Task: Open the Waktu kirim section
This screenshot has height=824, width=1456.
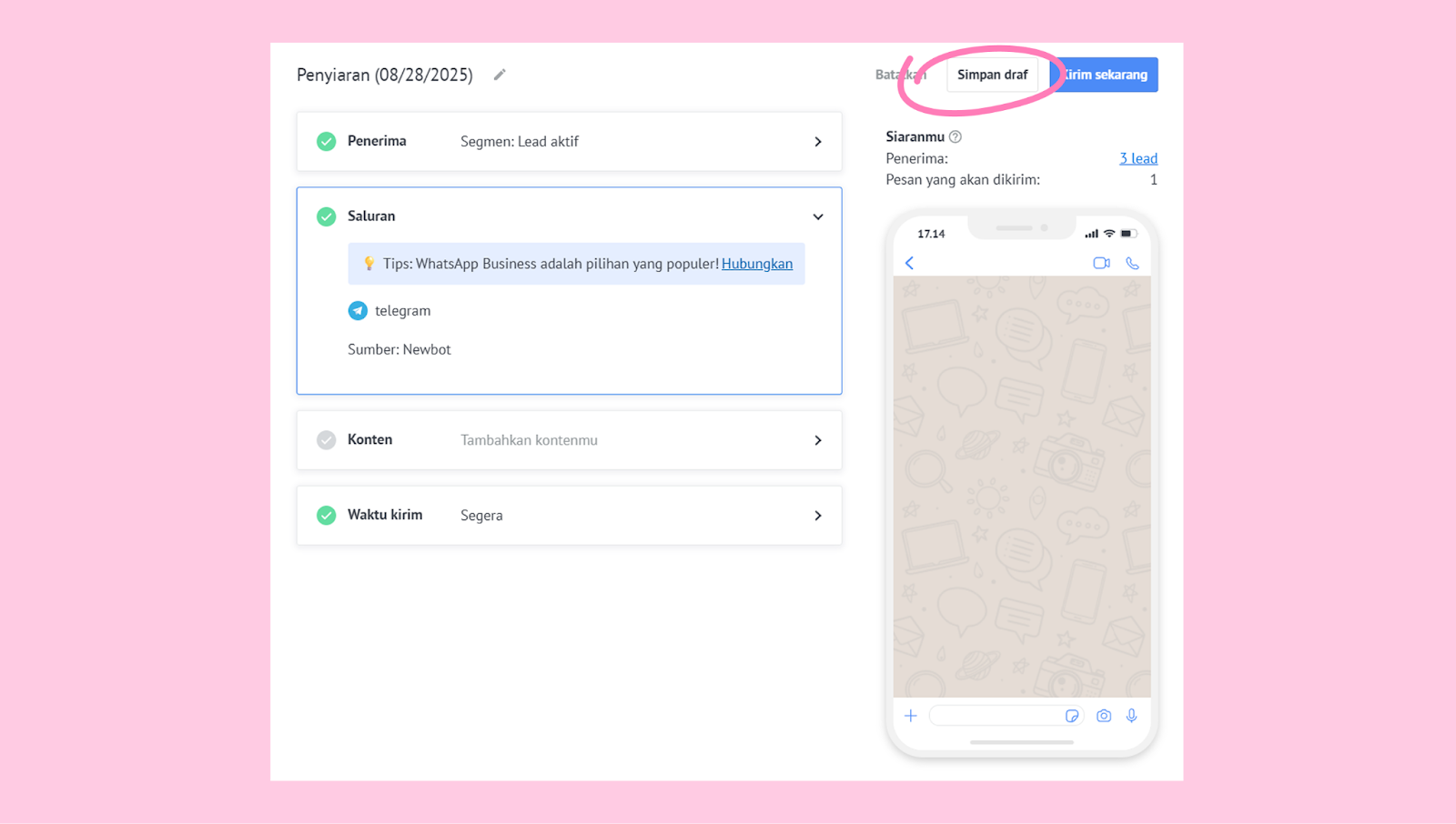Action: point(818,516)
